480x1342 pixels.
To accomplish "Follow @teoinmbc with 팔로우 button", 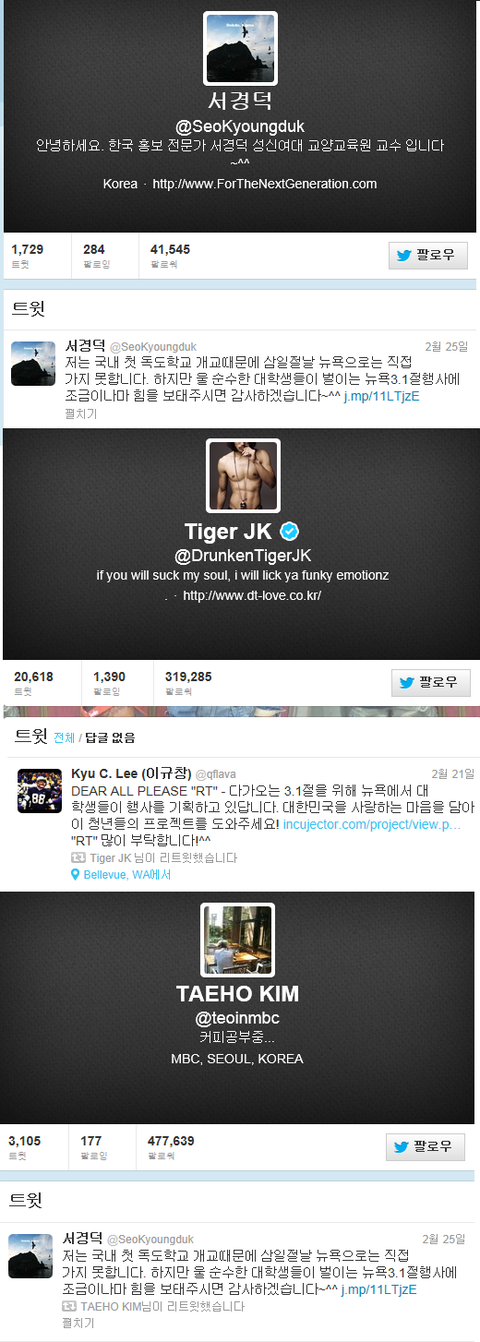I will click(x=426, y=1146).
